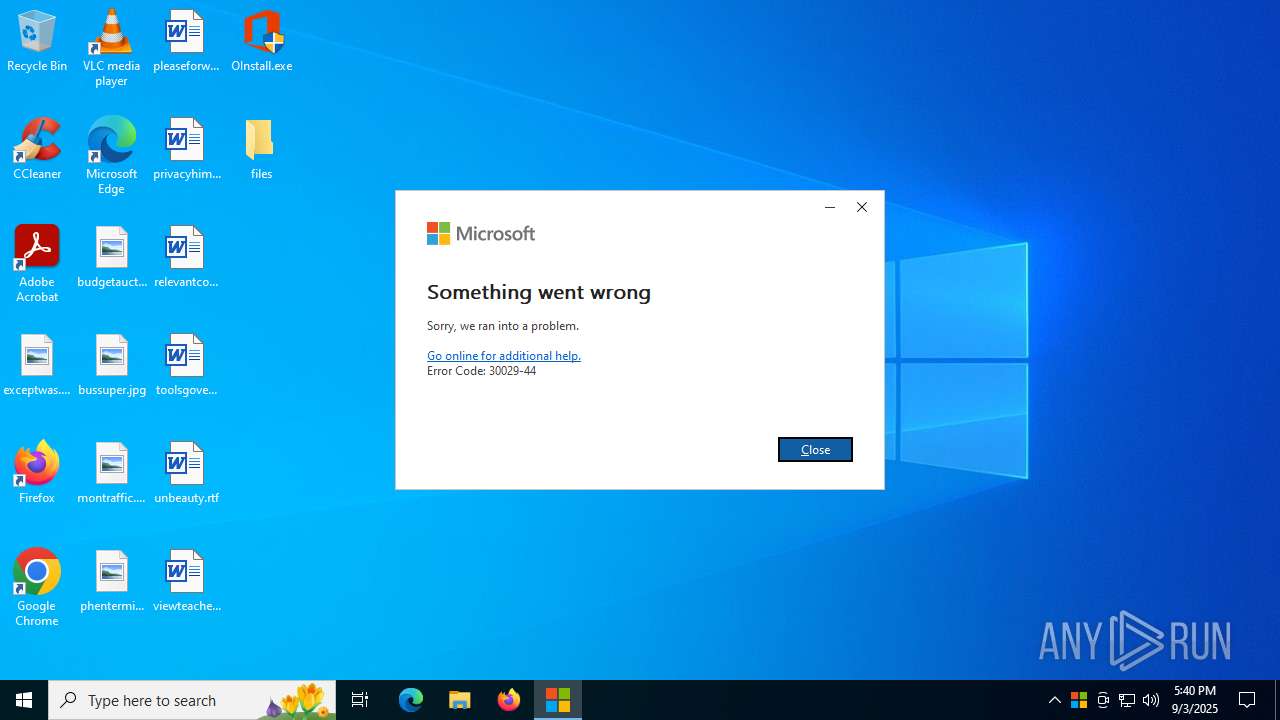Select the exceptwas... image file
The image size is (1280, 720).
click(x=37, y=365)
